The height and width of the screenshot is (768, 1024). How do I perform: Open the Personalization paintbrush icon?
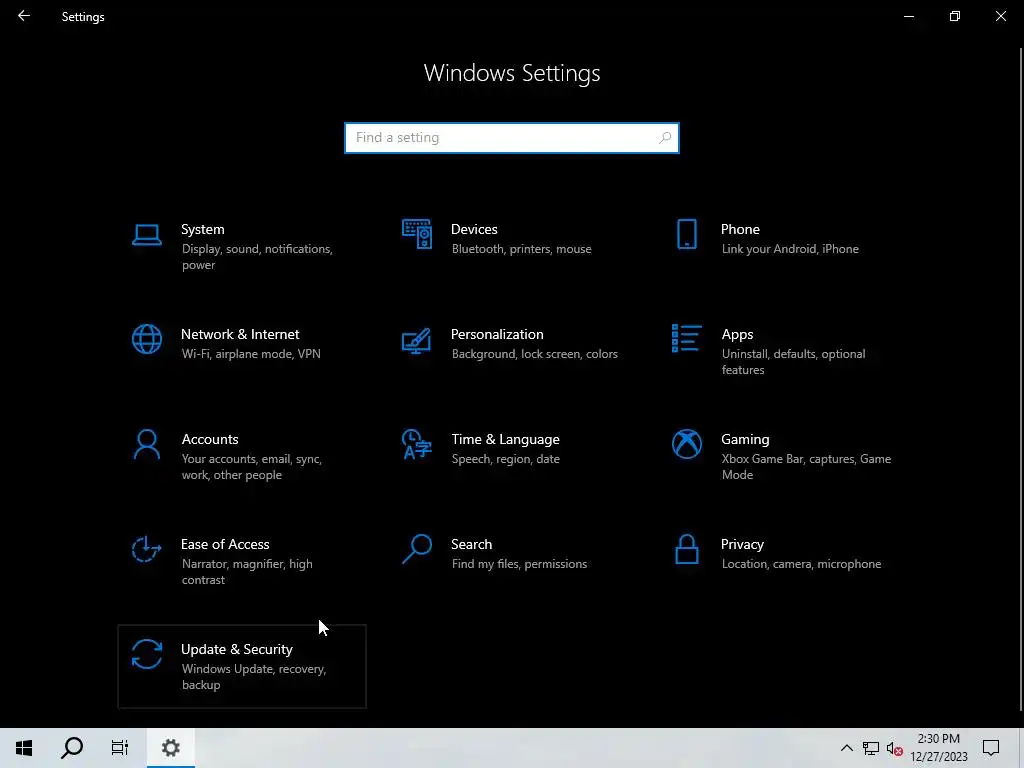(417, 340)
